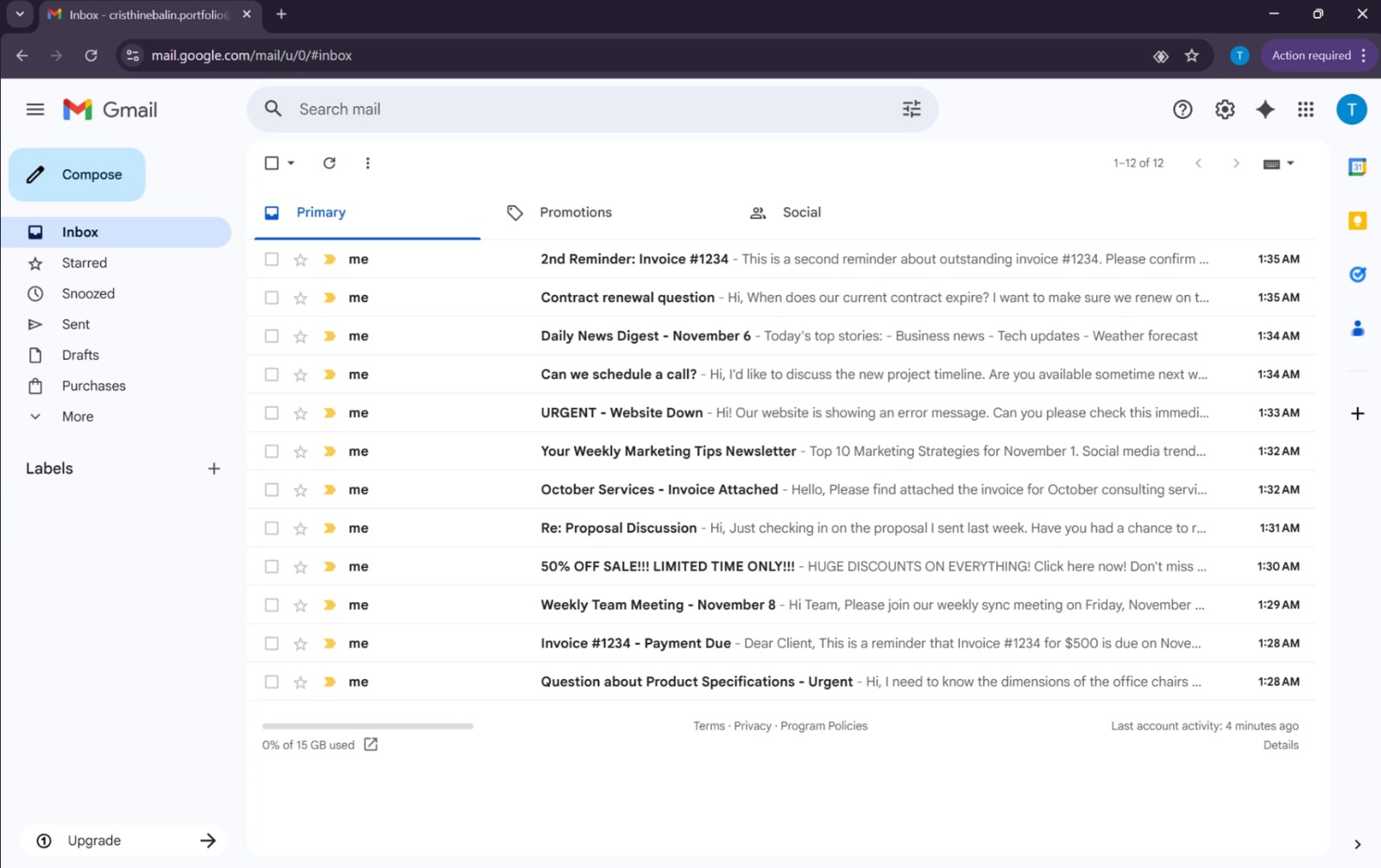
Task: Select October Services - Invoice Attached checkbox
Action: coord(272,489)
